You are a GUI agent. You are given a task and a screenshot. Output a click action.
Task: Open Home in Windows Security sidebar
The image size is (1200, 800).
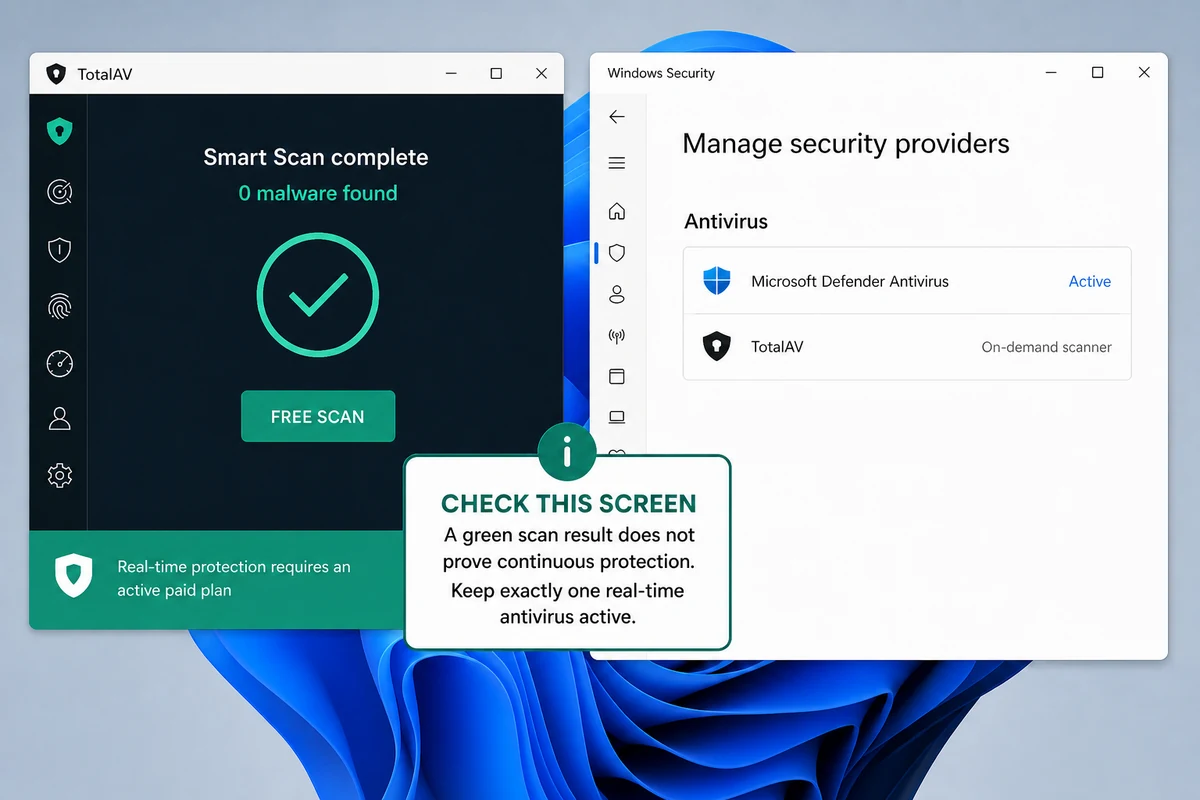point(617,211)
